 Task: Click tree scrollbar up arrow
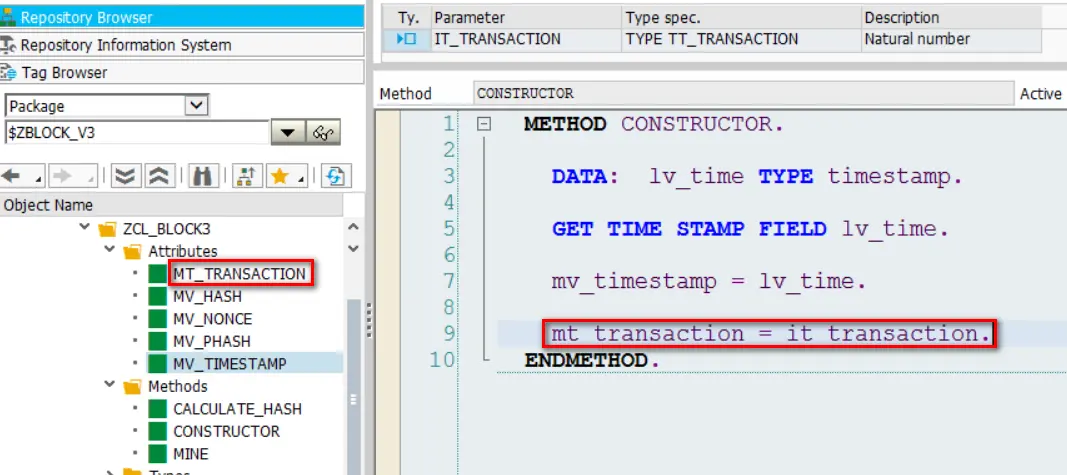(353, 227)
